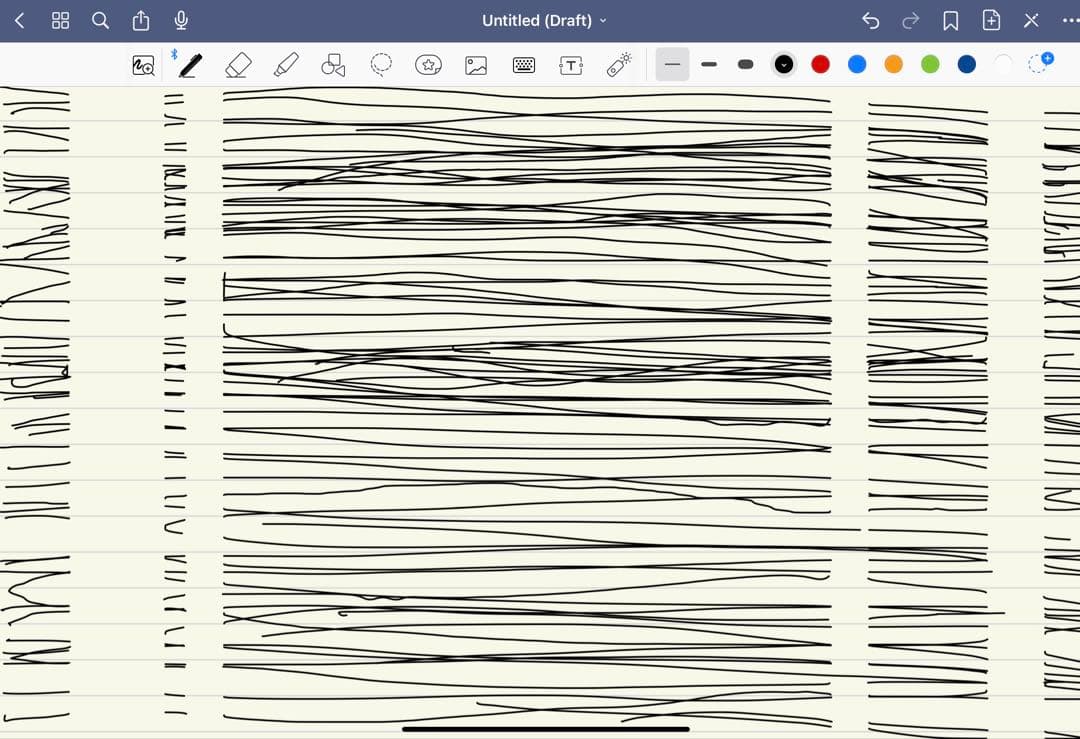1080x739 pixels.
Task: Activate the Lasso selection tool
Action: click(x=381, y=65)
